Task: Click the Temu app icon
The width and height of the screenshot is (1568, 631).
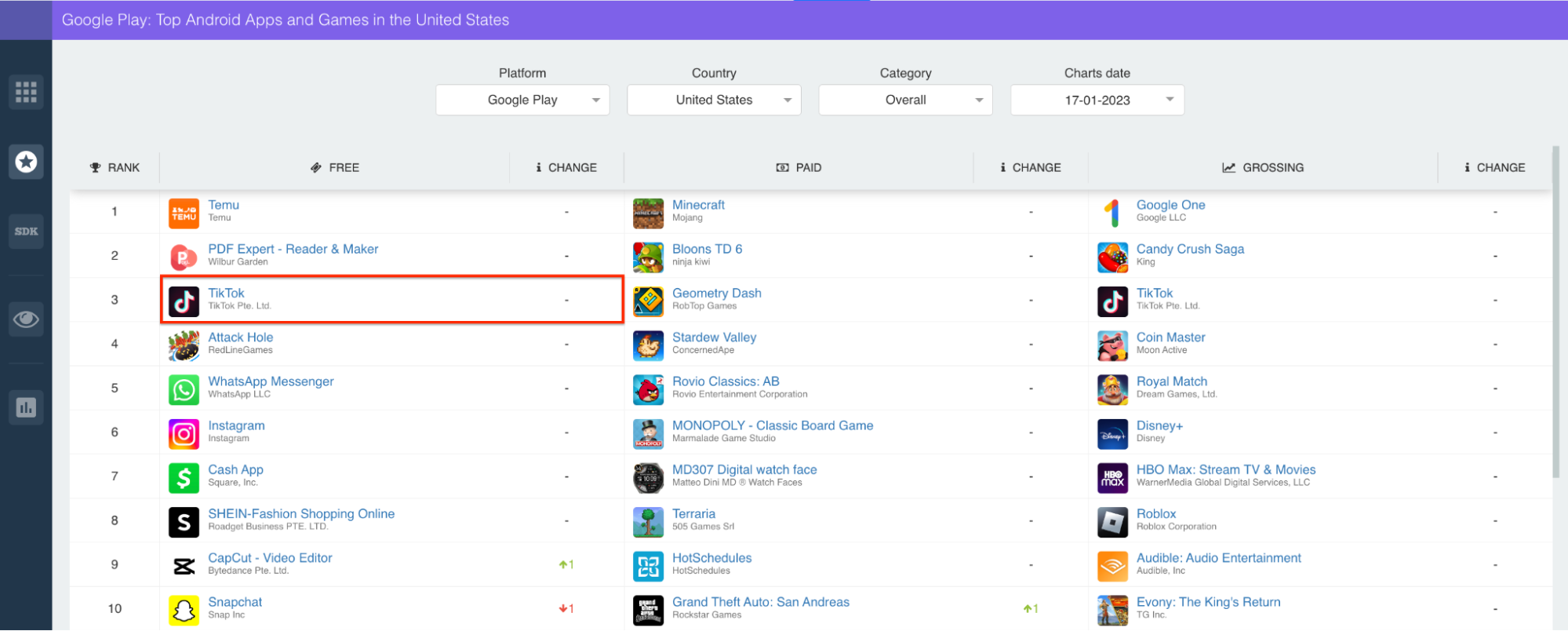Action: tap(184, 213)
